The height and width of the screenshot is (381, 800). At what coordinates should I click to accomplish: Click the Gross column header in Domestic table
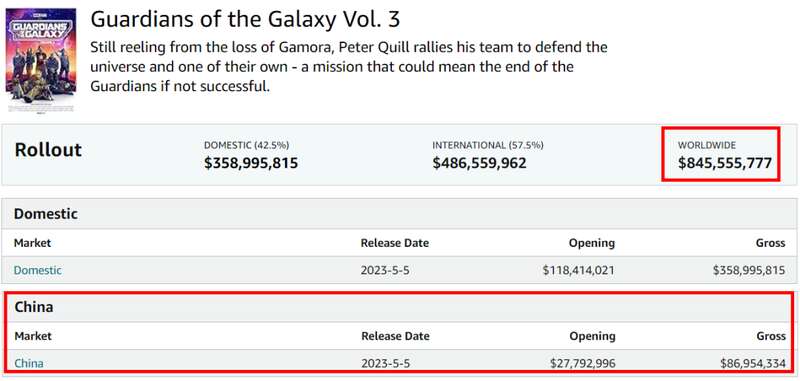tap(770, 243)
